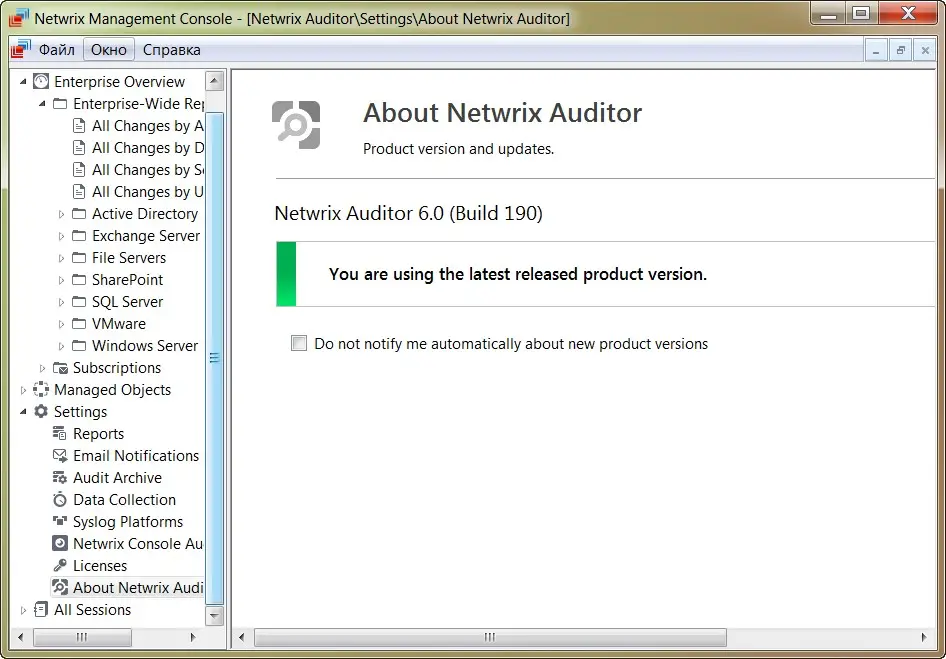This screenshot has width=946, height=659.
Task: Expand the Subscriptions node
Action: [42, 368]
